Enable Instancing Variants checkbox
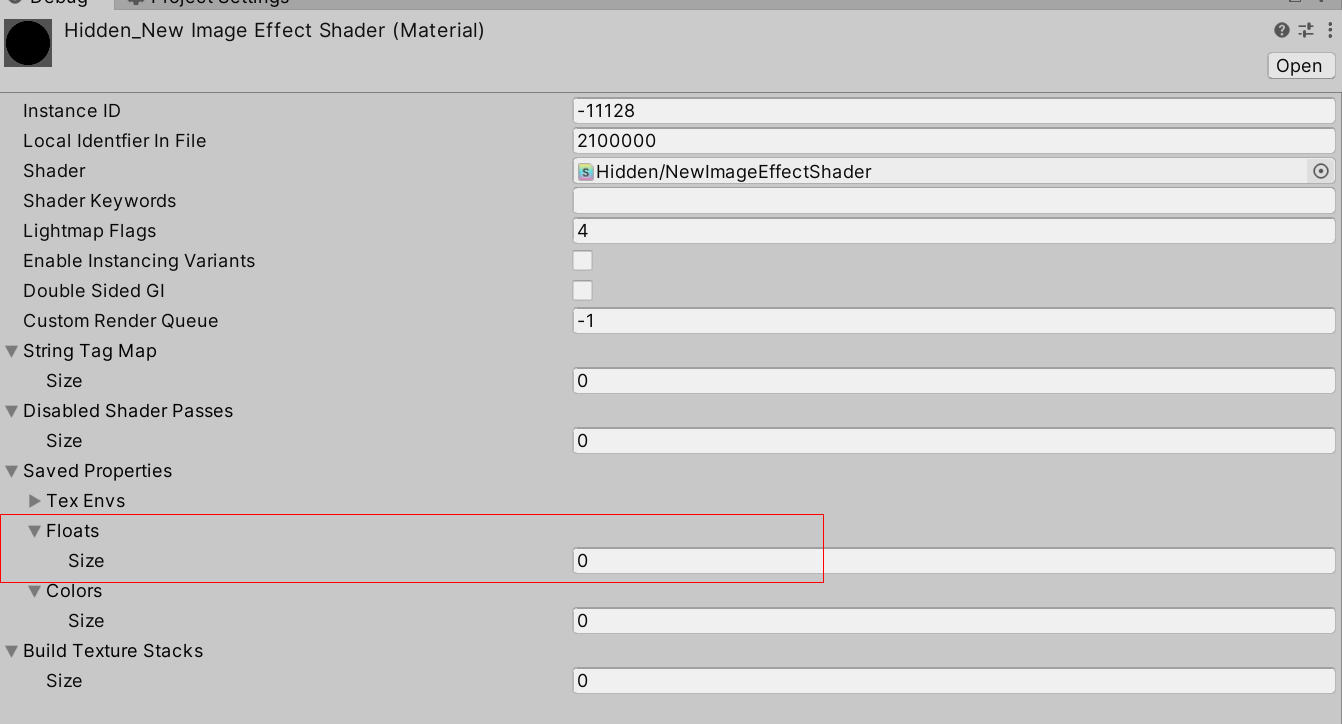The image size is (1342, 724). (x=582, y=260)
